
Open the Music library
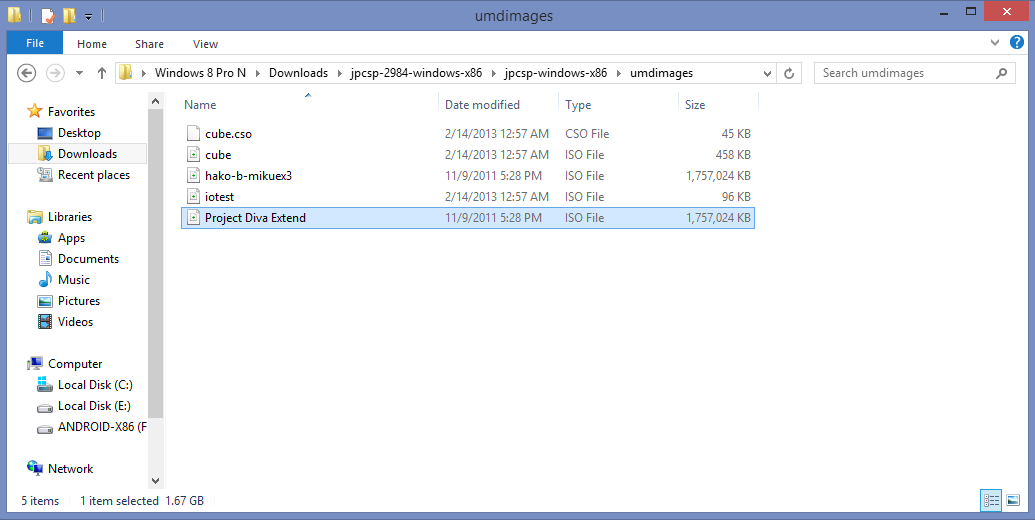[x=74, y=280]
